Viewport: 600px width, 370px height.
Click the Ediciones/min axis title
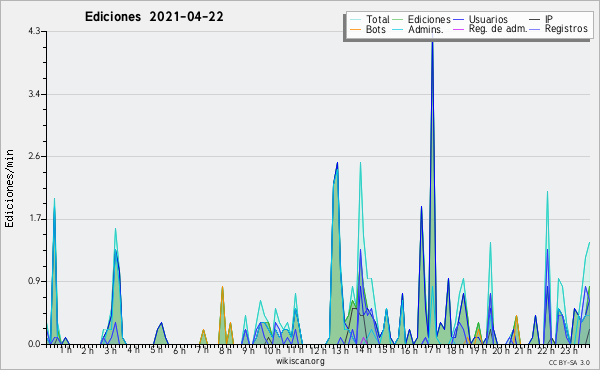coord(9,188)
